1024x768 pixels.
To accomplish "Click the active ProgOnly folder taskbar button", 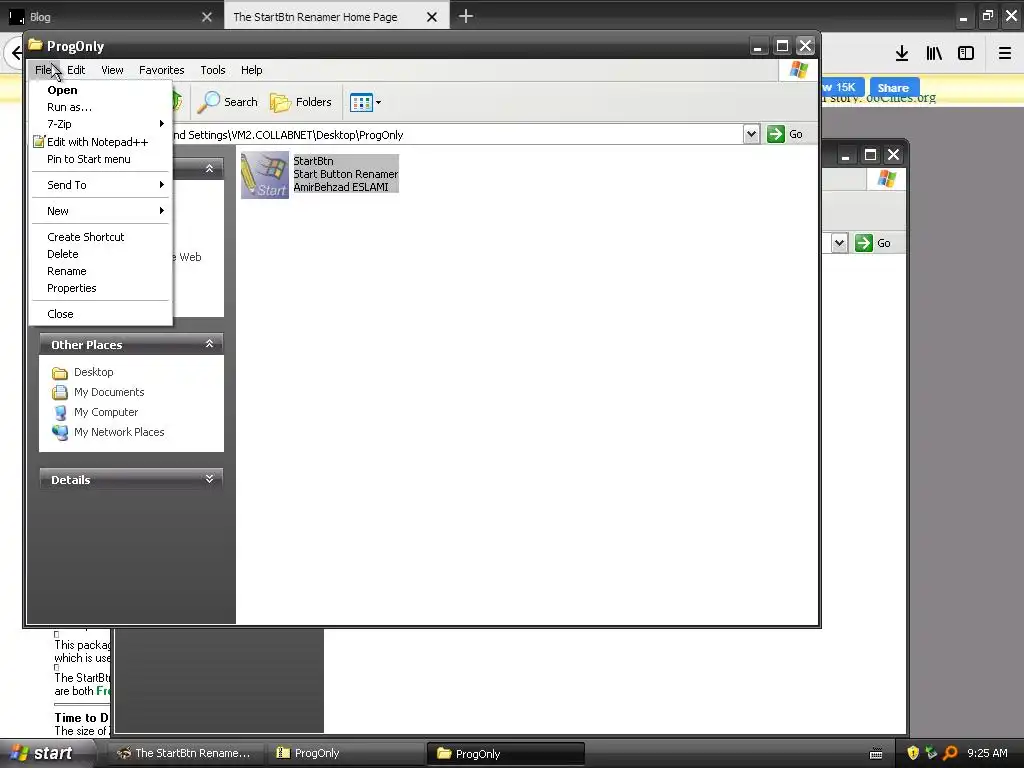I will [505, 753].
